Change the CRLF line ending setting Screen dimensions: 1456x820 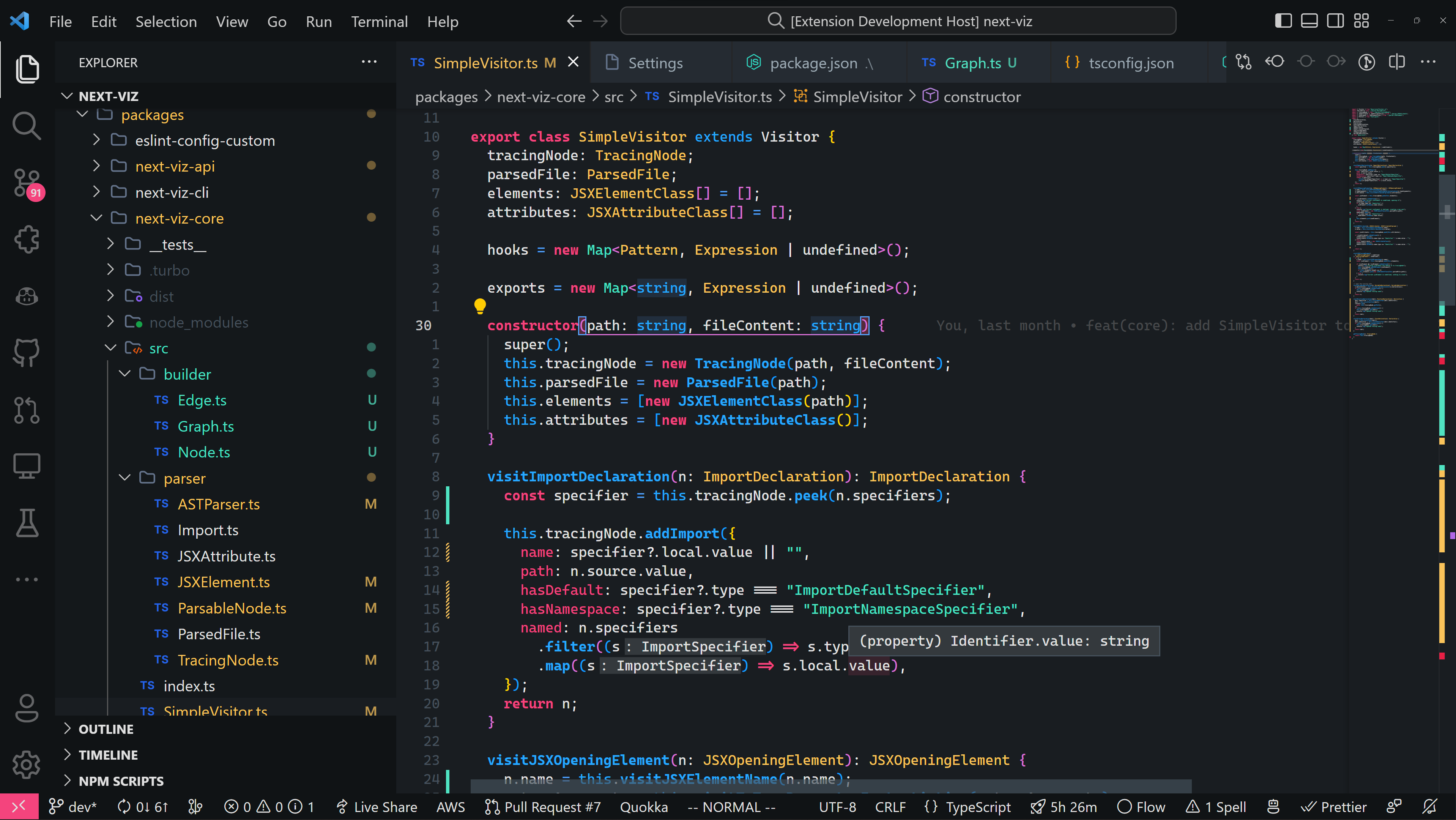tap(890, 806)
